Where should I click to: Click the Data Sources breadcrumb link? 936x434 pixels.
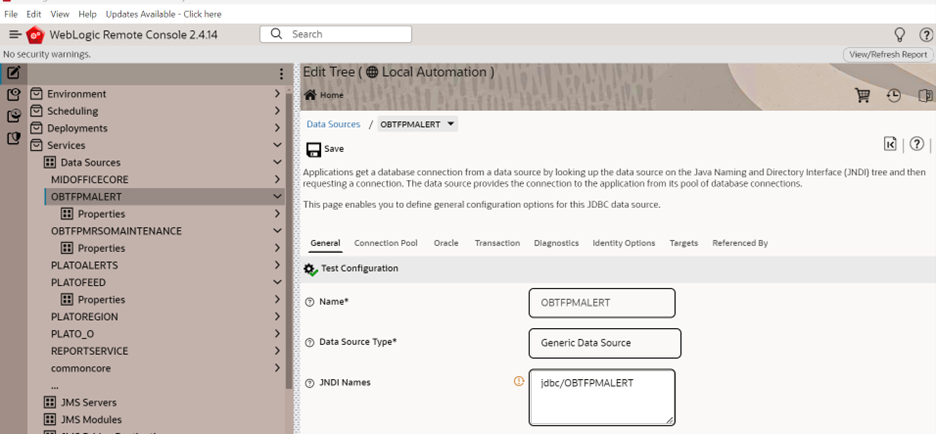coord(334,124)
